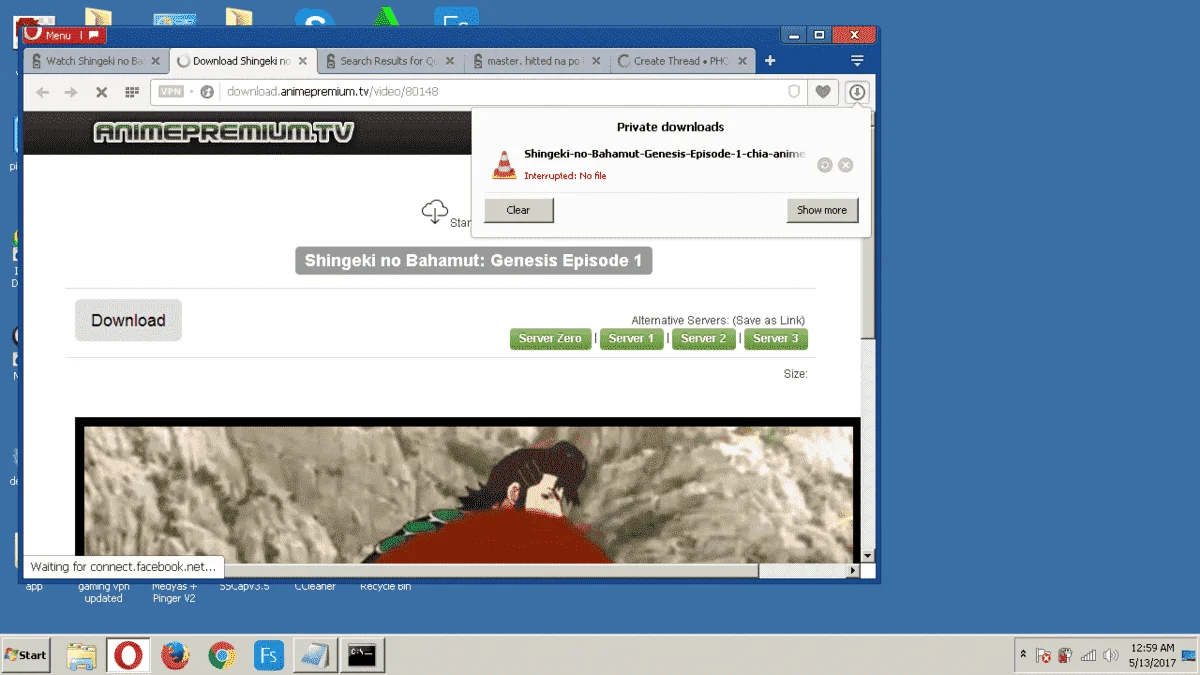Launch Firefox from taskbar
The height and width of the screenshot is (675, 1200).
click(175, 656)
